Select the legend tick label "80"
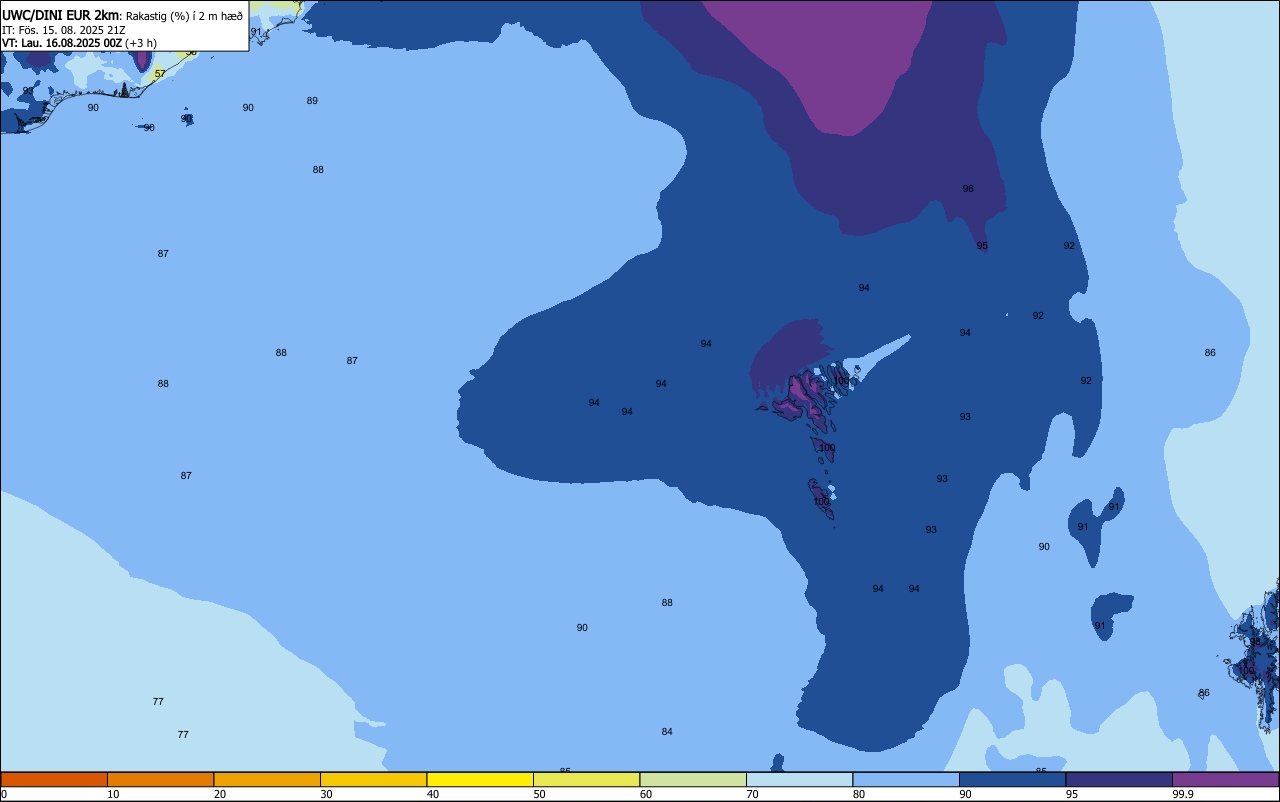Image resolution: width=1280 pixels, height=802 pixels. click(859, 794)
